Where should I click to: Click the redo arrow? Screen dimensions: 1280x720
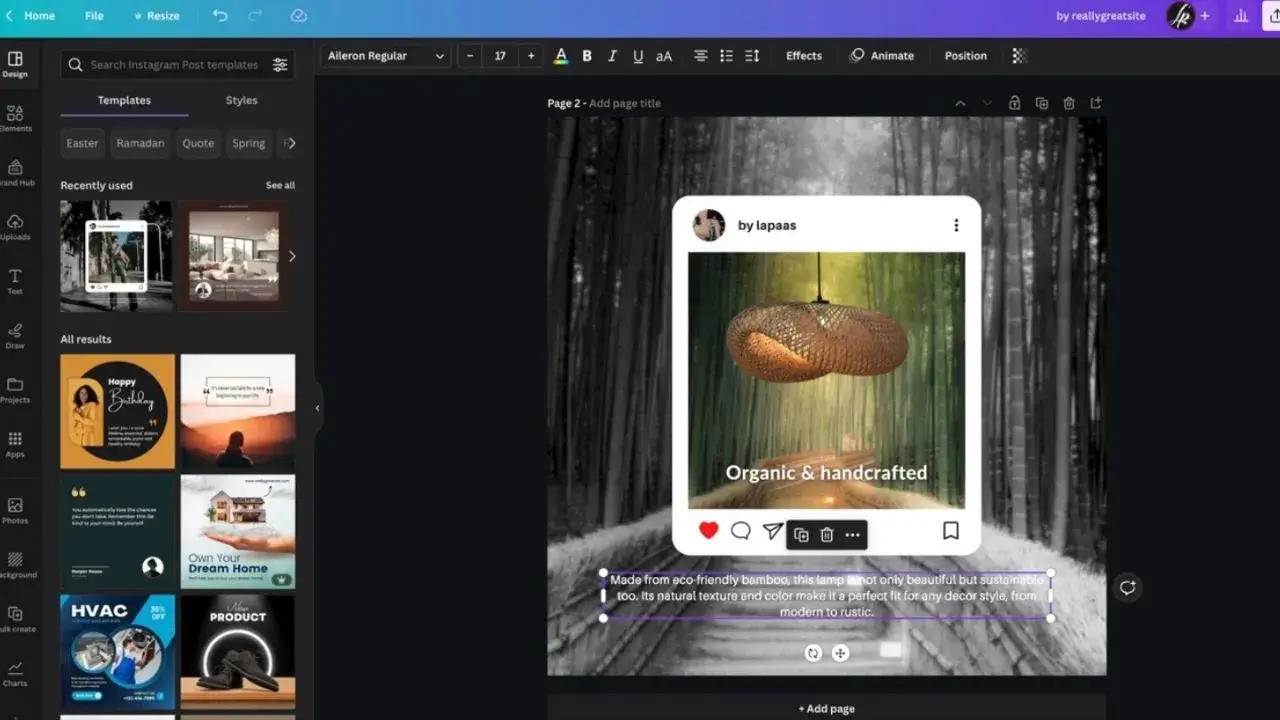pos(255,16)
